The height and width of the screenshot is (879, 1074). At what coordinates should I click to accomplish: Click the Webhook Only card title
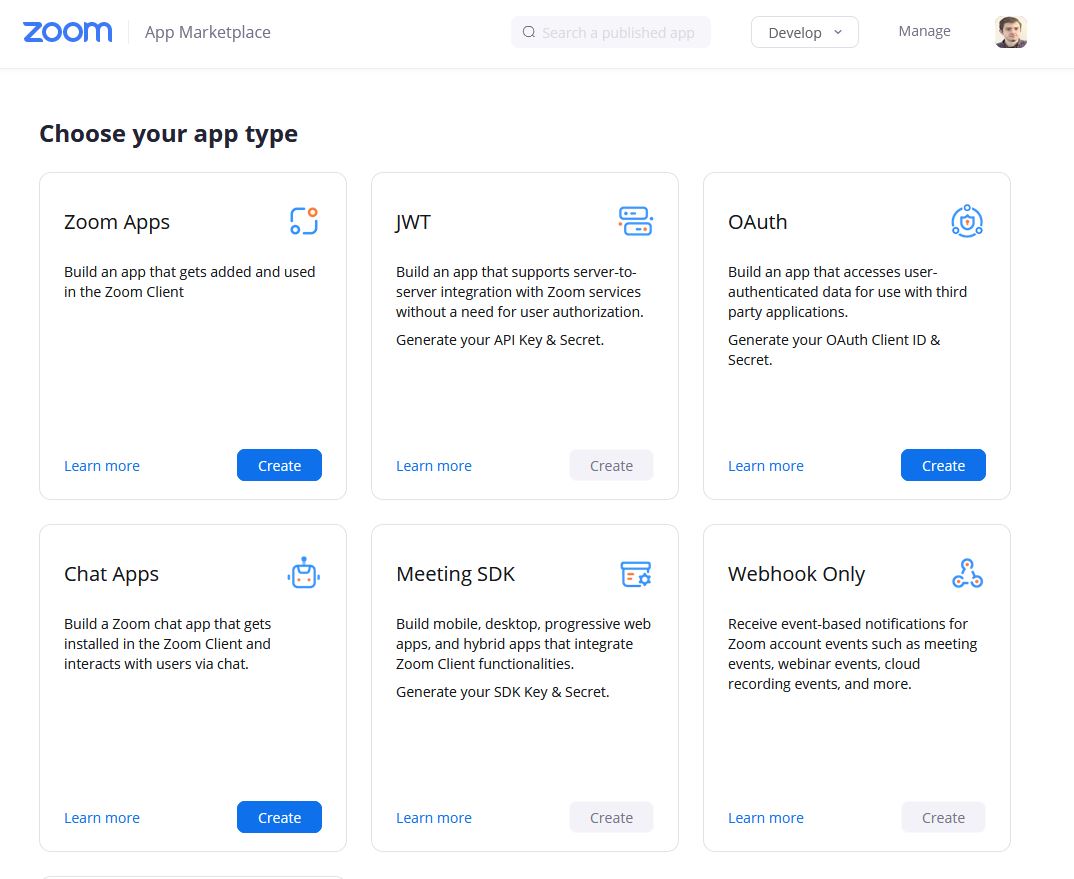pyautogui.click(x=797, y=574)
